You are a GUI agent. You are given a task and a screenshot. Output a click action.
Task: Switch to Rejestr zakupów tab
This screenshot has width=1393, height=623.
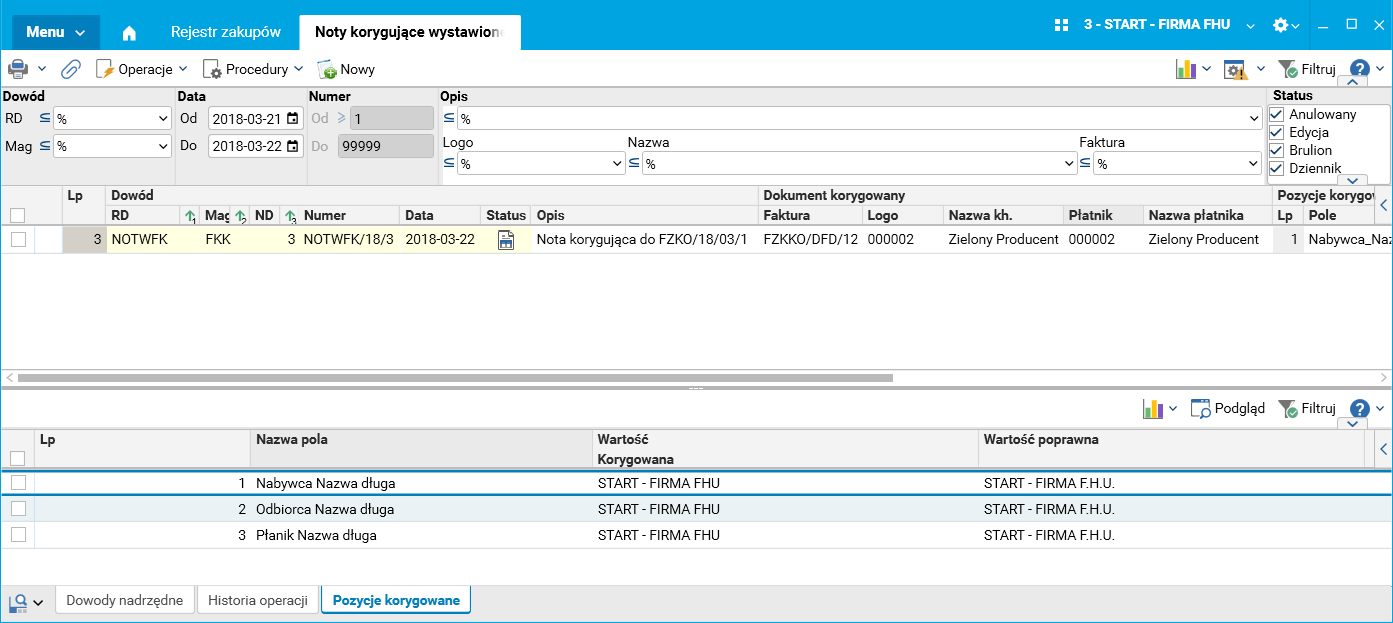coord(226,32)
